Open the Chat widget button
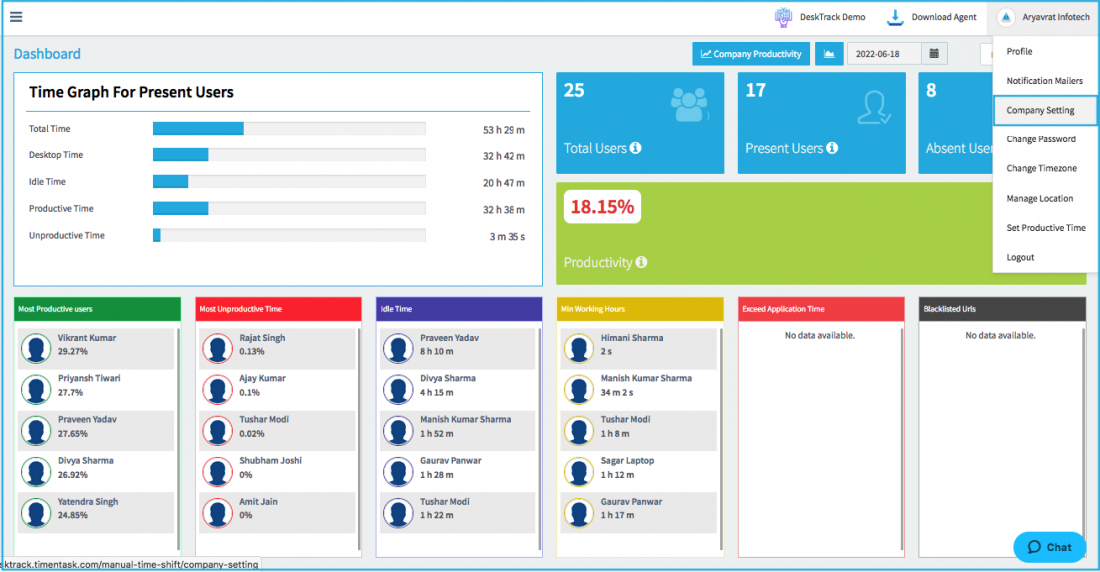 (1049, 547)
